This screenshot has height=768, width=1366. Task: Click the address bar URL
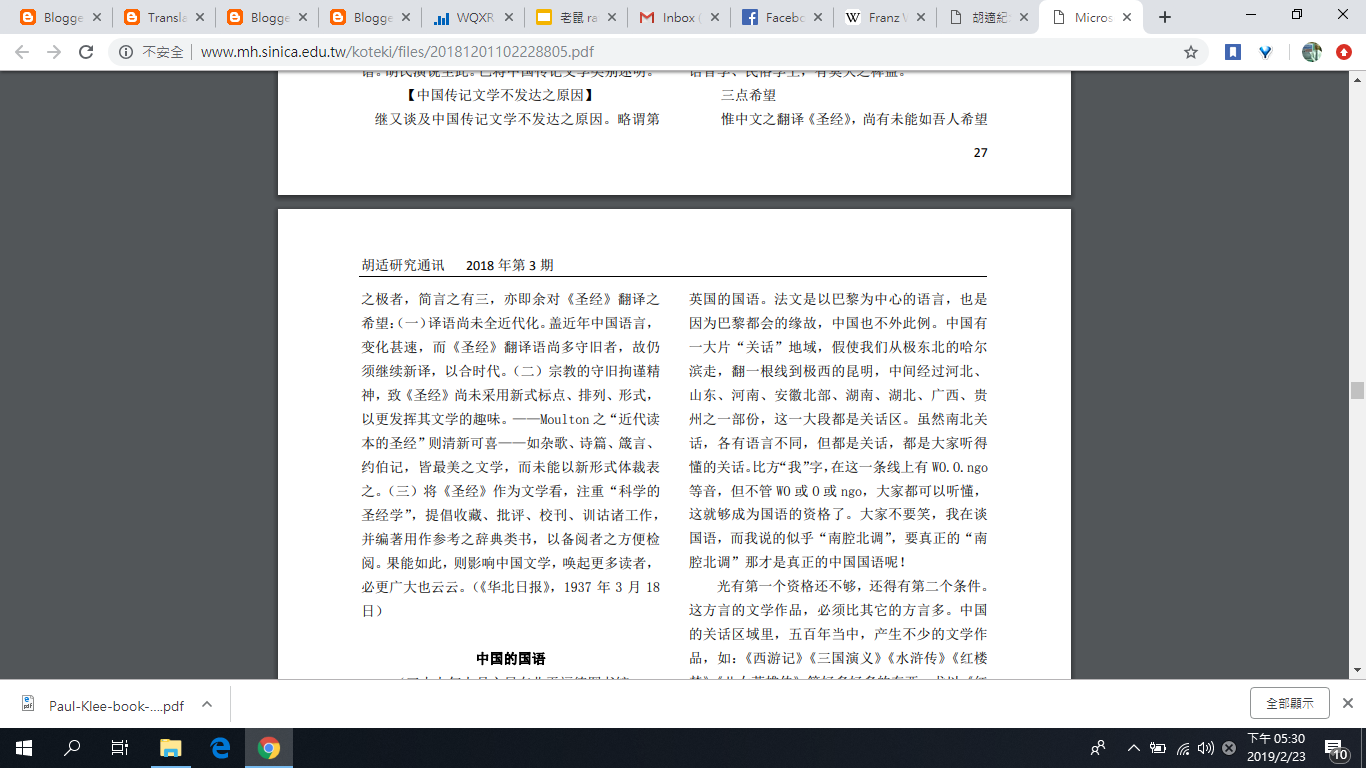click(399, 53)
